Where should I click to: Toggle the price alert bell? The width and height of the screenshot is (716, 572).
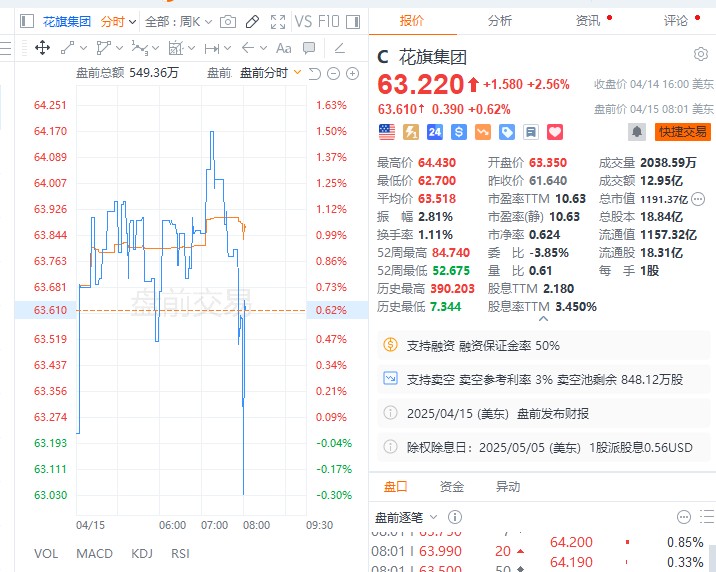(637, 132)
